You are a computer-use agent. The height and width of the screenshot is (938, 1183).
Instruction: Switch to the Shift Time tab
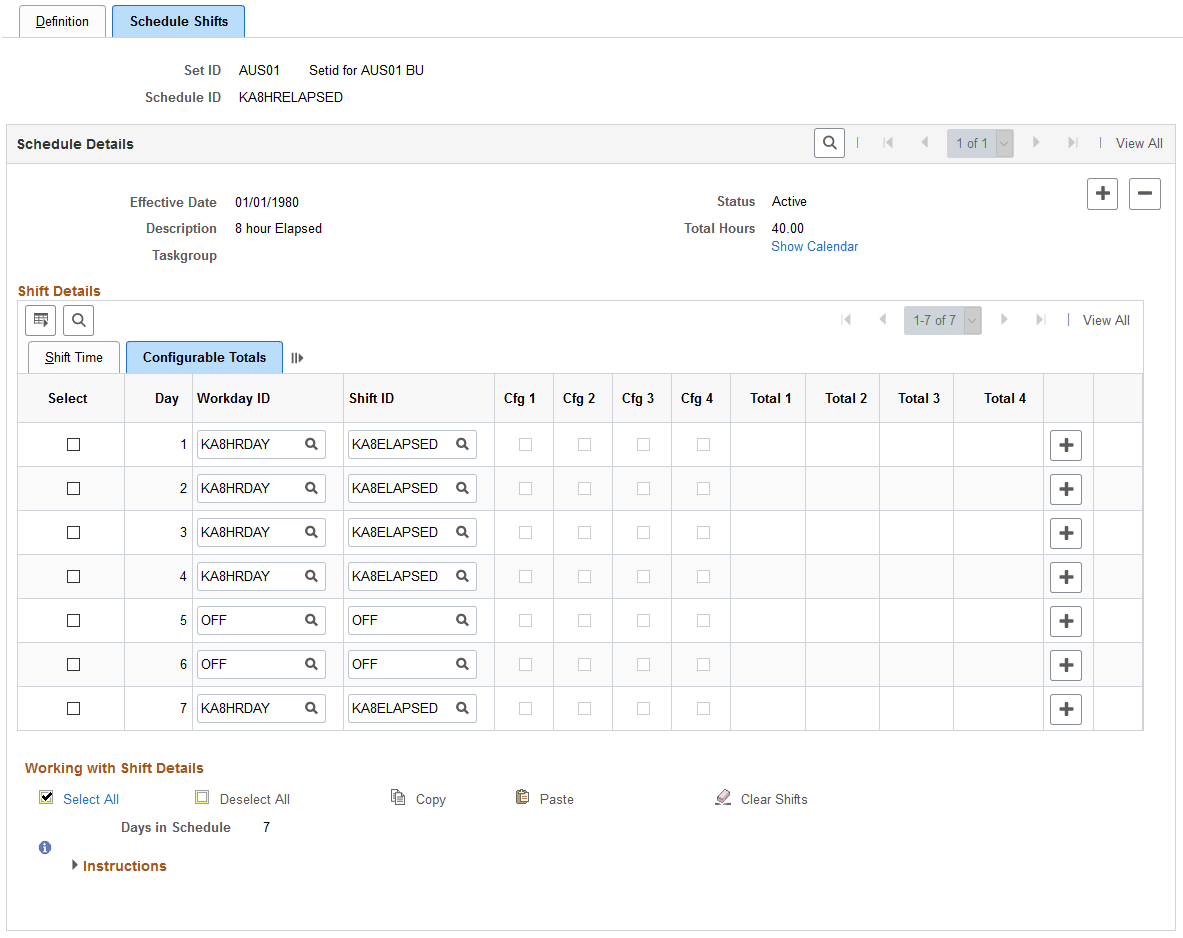click(x=73, y=357)
